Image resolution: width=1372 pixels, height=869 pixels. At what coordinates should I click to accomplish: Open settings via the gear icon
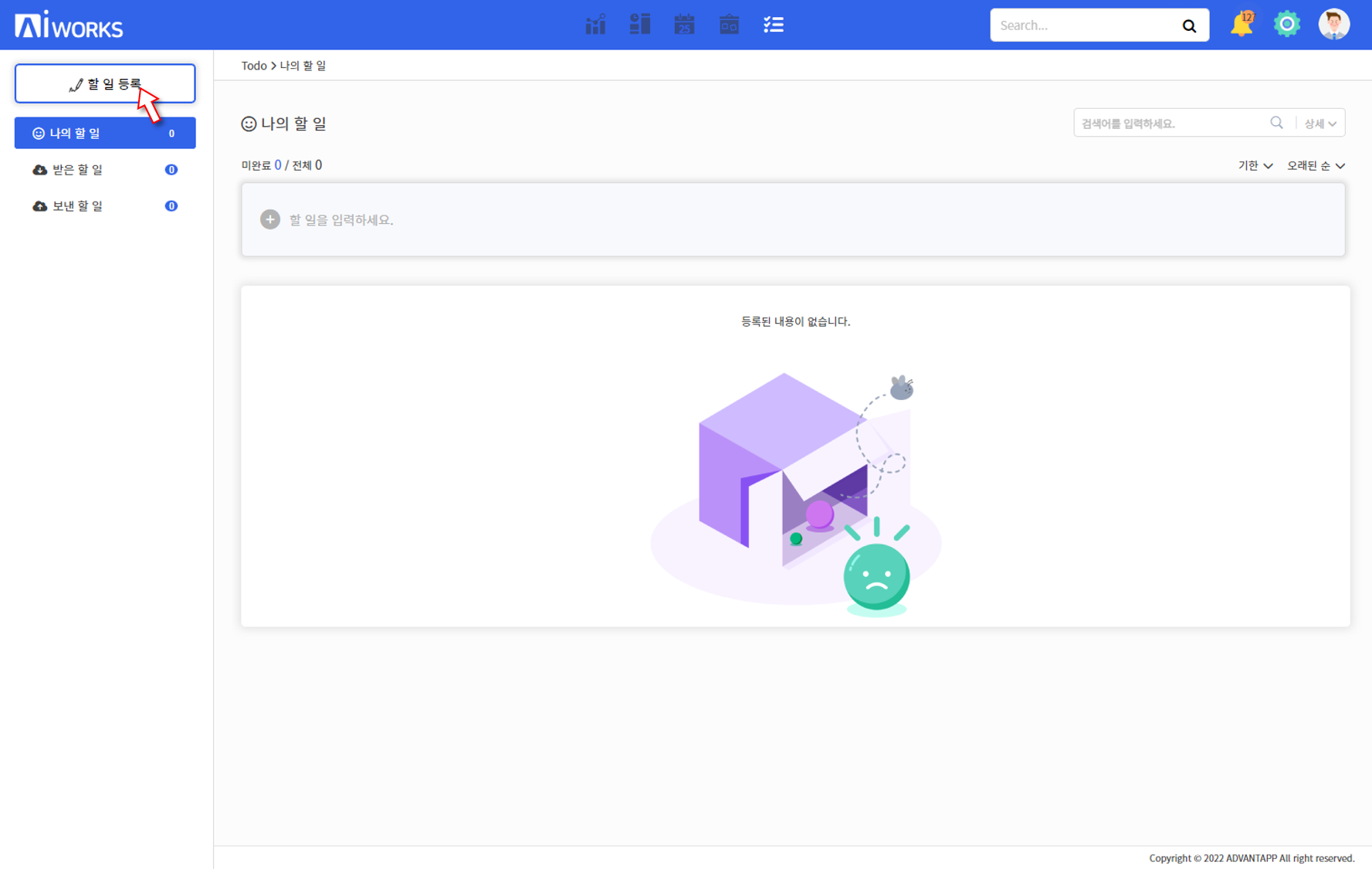1287,25
